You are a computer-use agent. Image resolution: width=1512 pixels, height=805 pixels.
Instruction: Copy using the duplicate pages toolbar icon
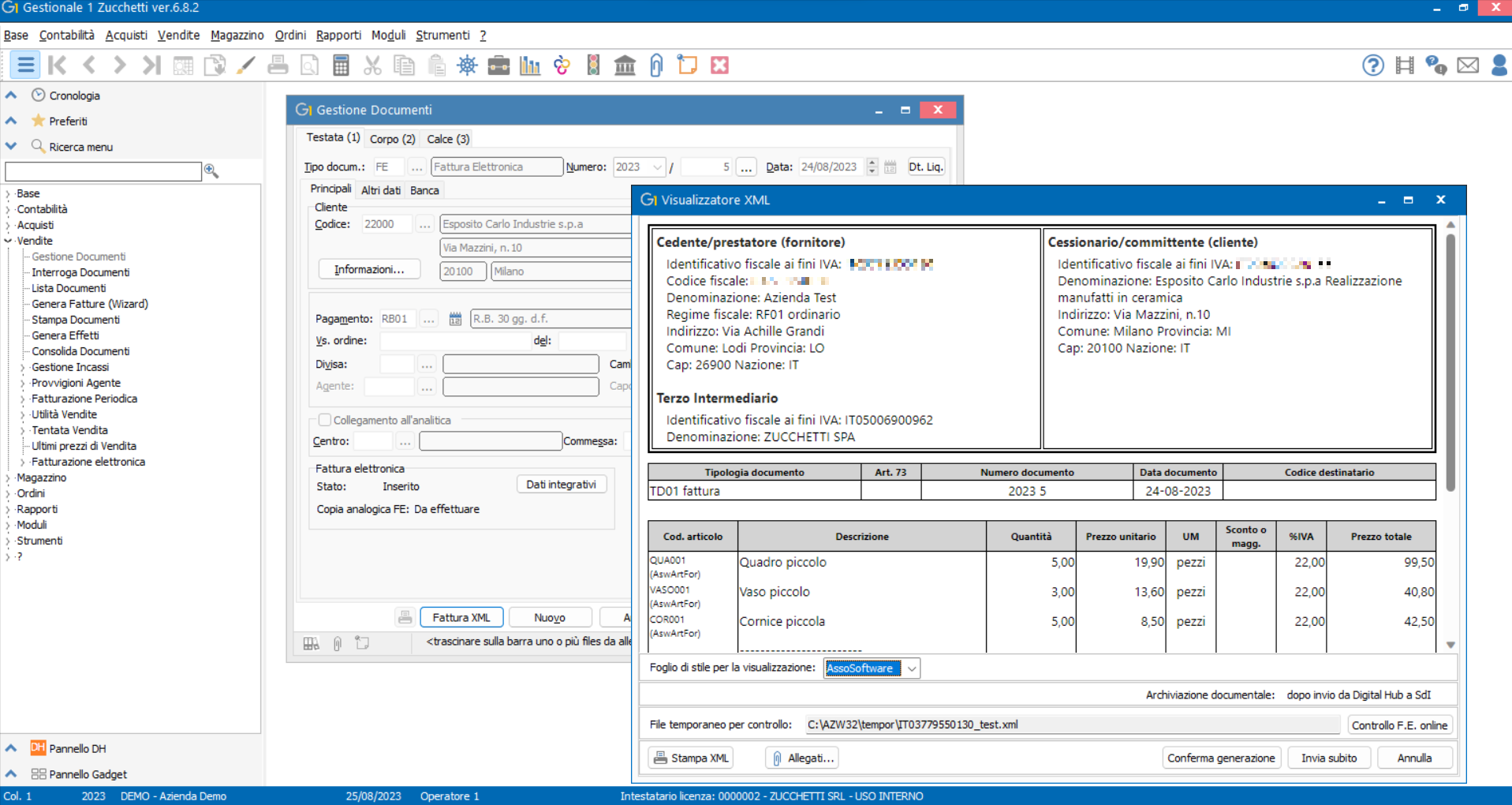tap(404, 65)
